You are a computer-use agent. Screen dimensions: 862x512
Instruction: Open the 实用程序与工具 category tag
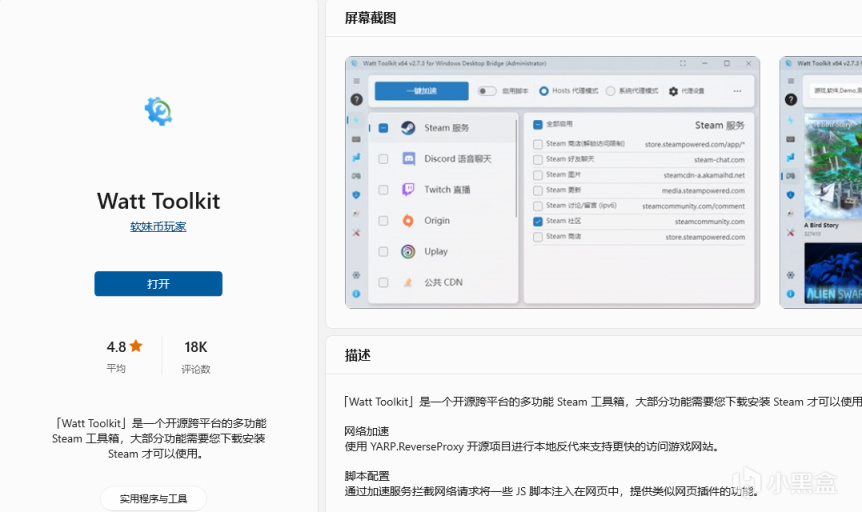pos(153,499)
